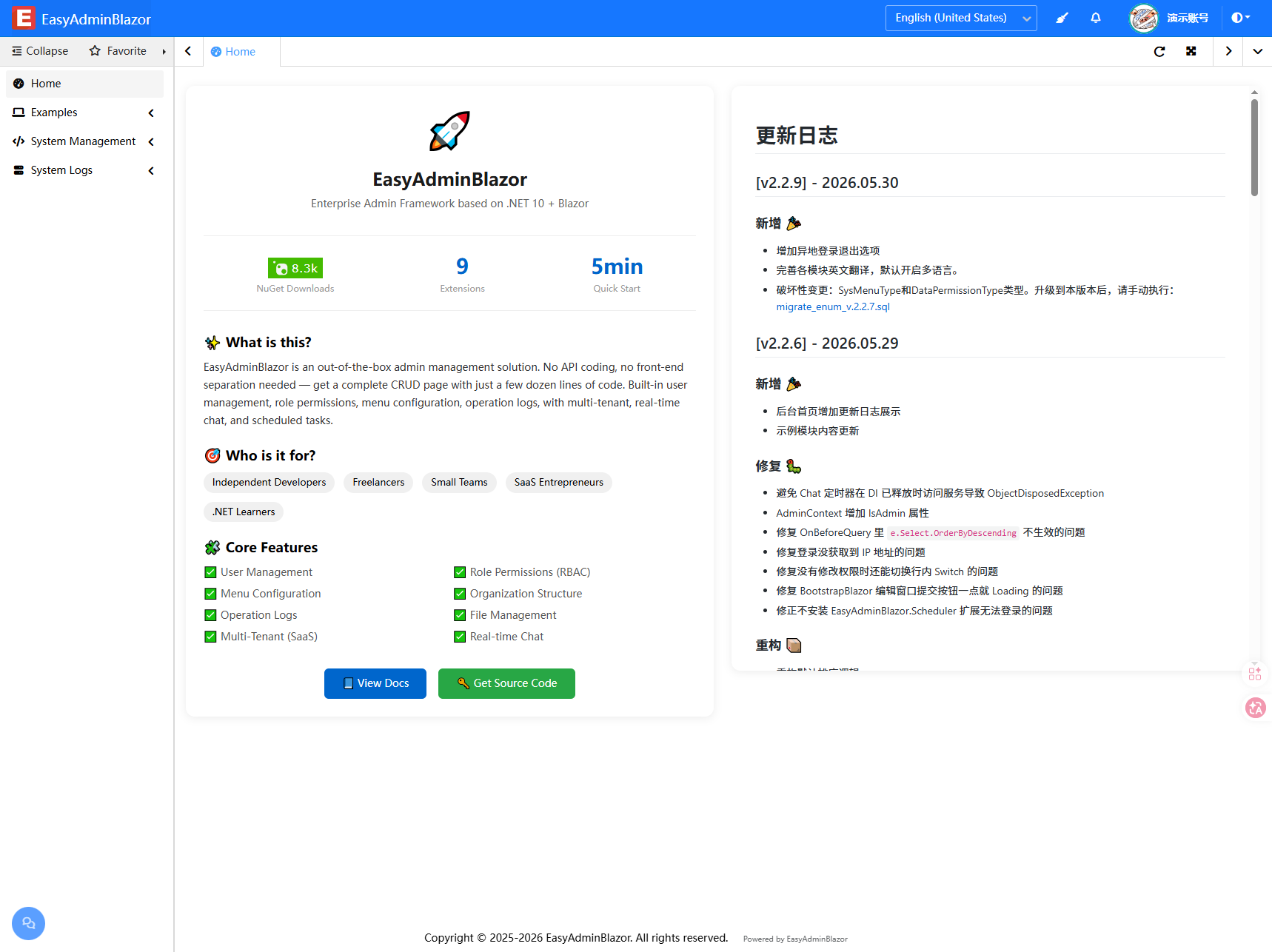This screenshot has width=1272, height=952.
Task: Click the NuGet 8.3k downloads badge
Action: point(295,268)
